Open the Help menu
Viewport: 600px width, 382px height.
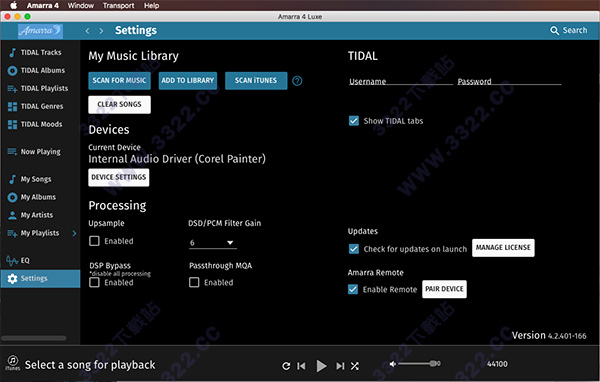coord(151,5)
